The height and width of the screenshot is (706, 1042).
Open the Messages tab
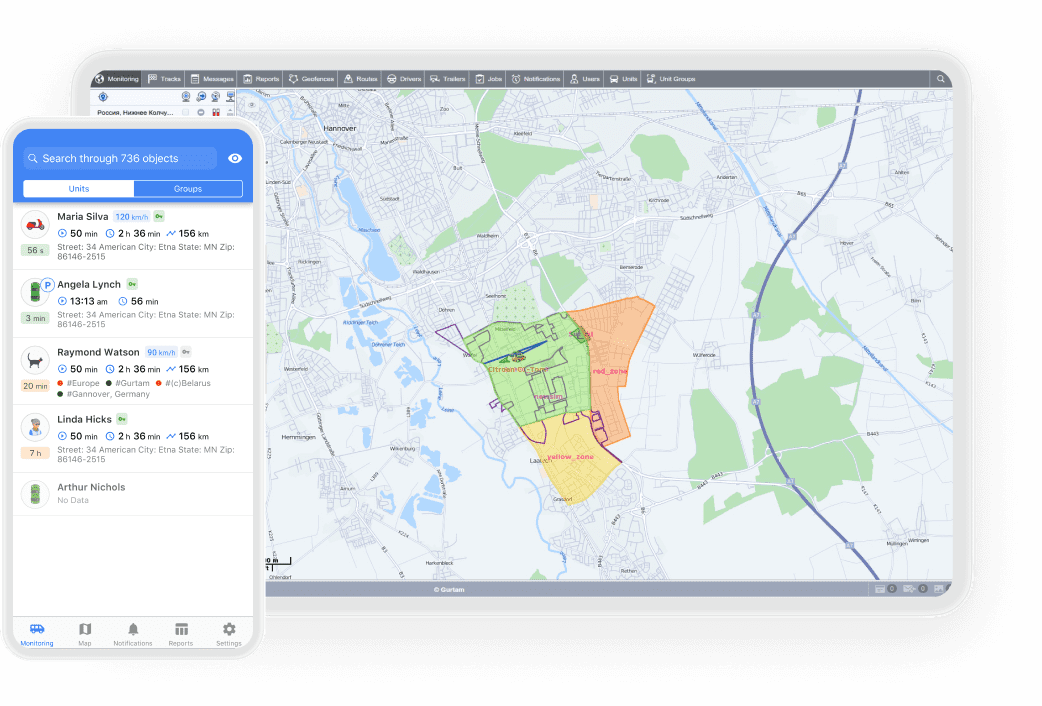pyautogui.click(x=212, y=79)
